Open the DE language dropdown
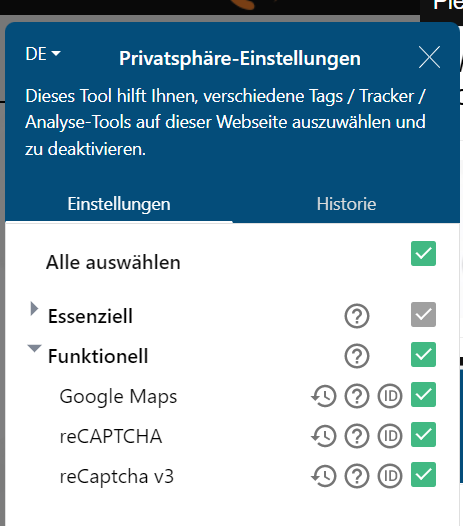The image size is (463, 526). tap(43, 54)
